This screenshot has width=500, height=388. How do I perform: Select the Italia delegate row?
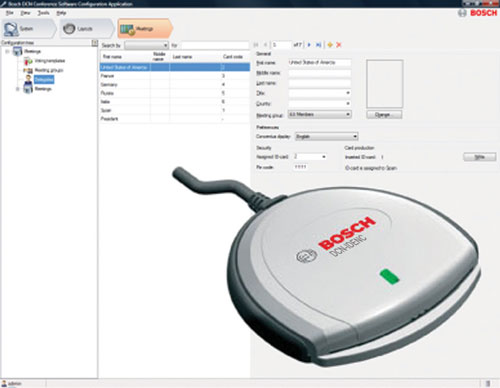[175, 102]
